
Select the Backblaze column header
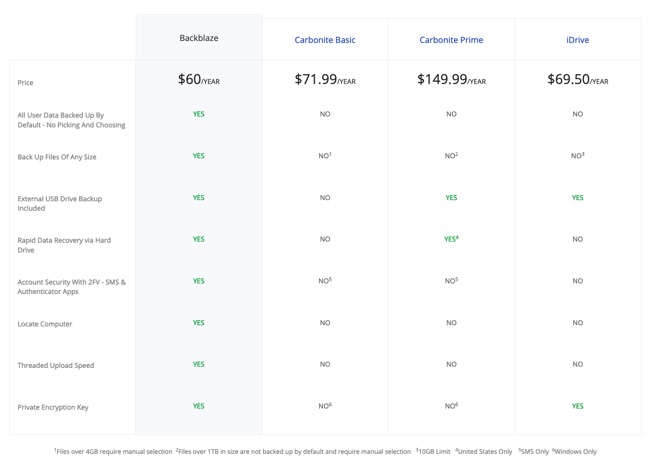click(199, 38)
